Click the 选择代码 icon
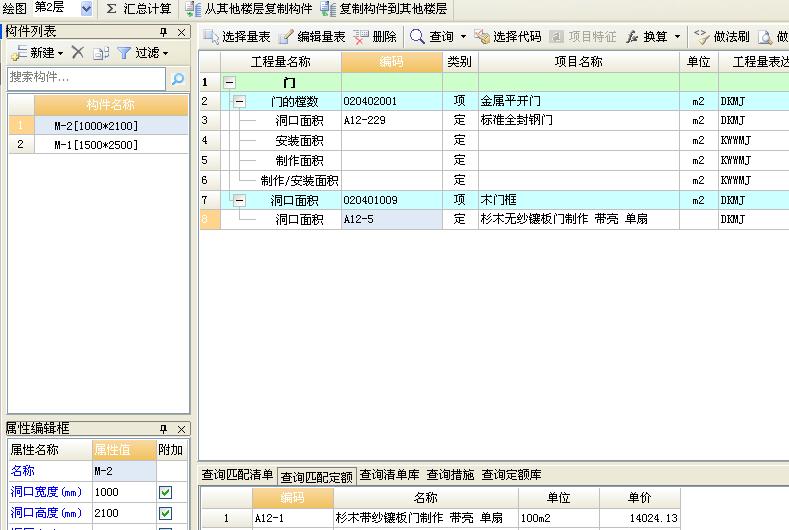 482,36
